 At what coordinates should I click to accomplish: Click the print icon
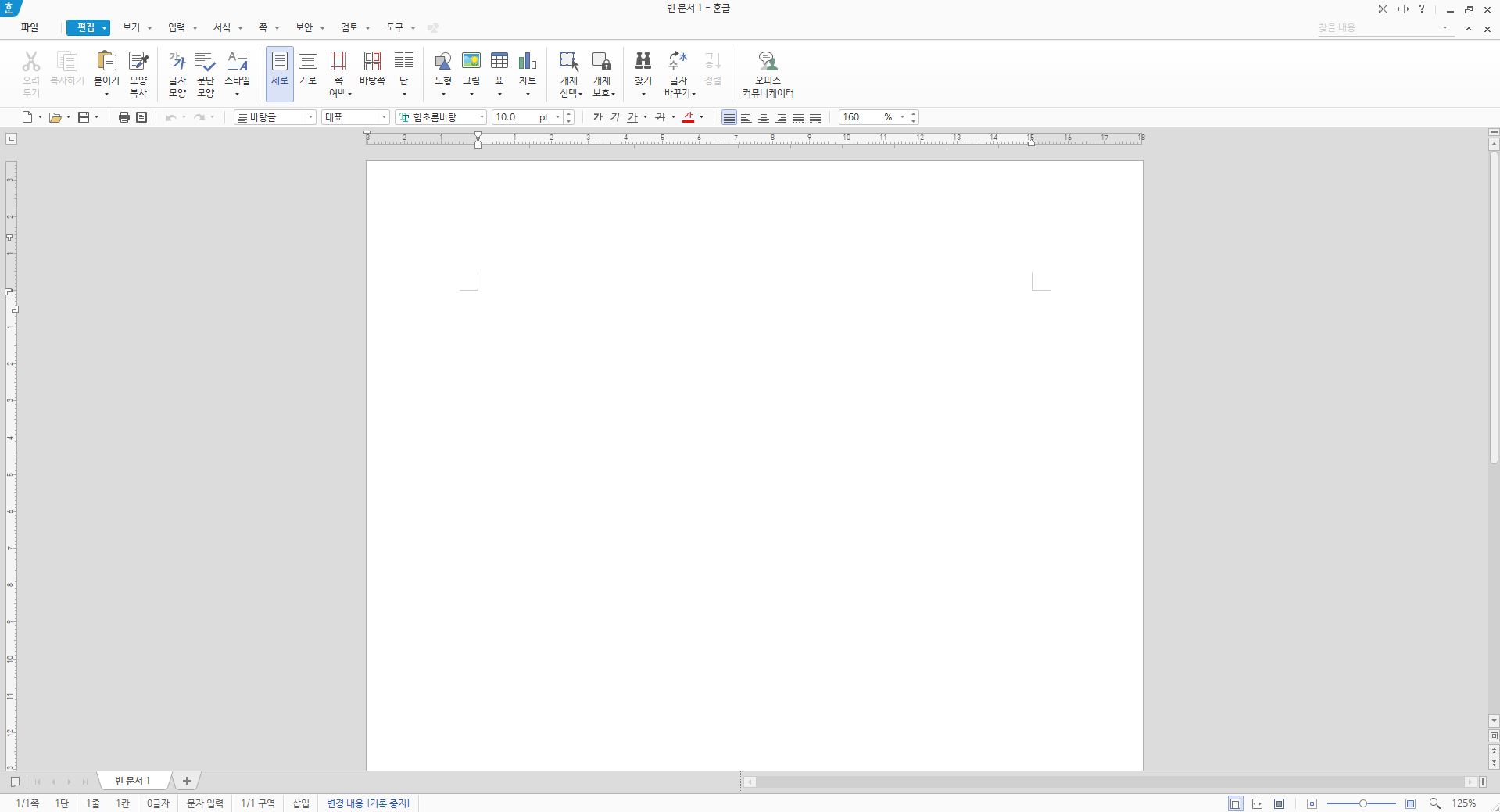tap(124, 117)
